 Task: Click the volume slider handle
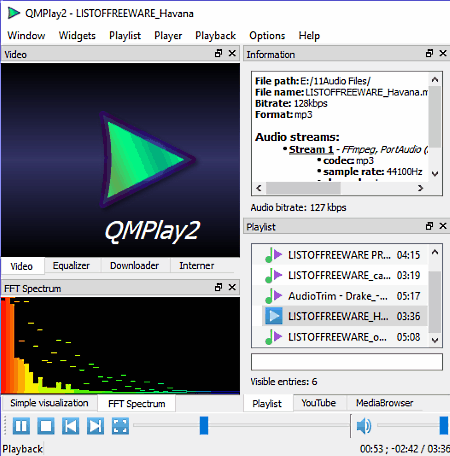point(444,425)
